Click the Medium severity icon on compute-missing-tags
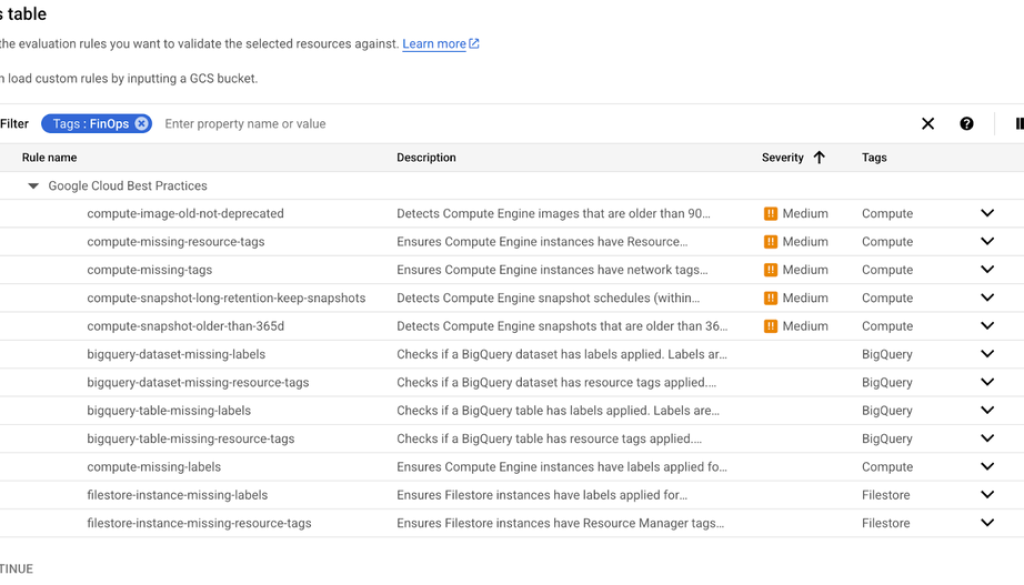 tap(772, 269)
